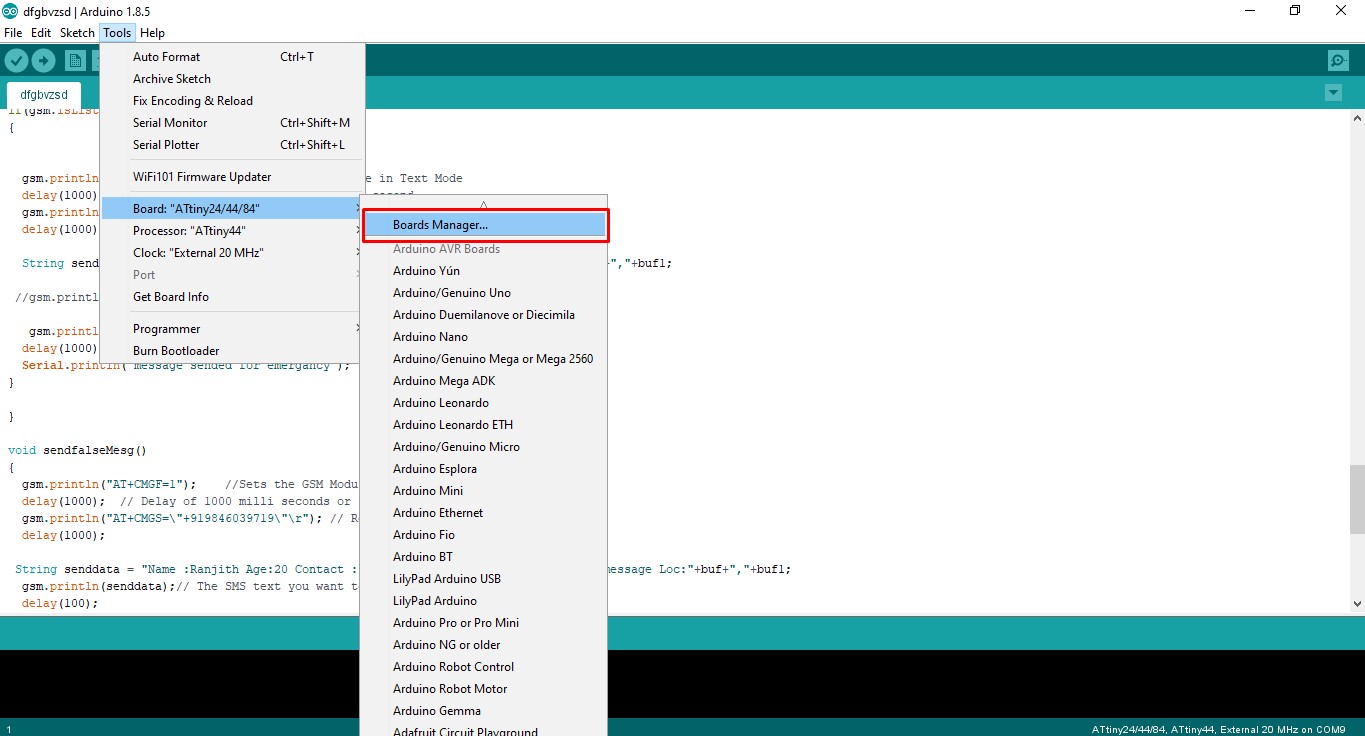Expand the Board: ATtiny24/44/84 submenu
1365x736 pixels.
point(232,209)
